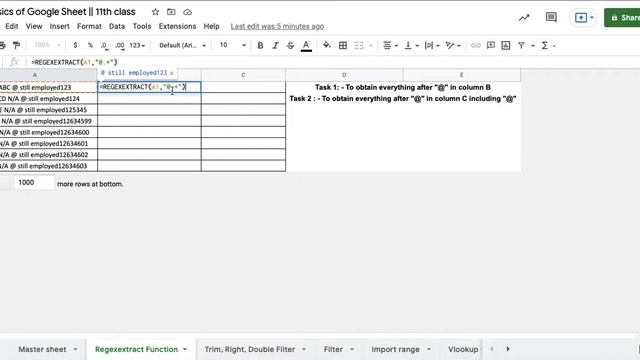Open the Tools menu
Screen dimensions: 640x360
tap(142, 26)
